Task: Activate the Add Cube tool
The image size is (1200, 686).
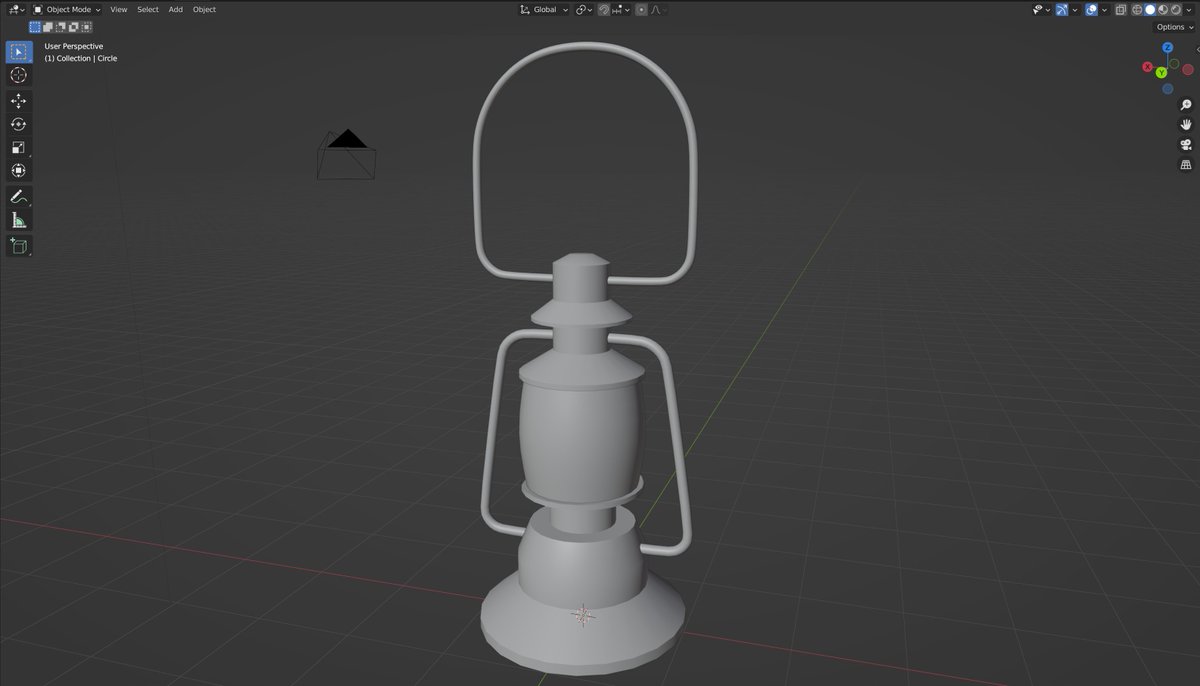Action: coord(18,246)
